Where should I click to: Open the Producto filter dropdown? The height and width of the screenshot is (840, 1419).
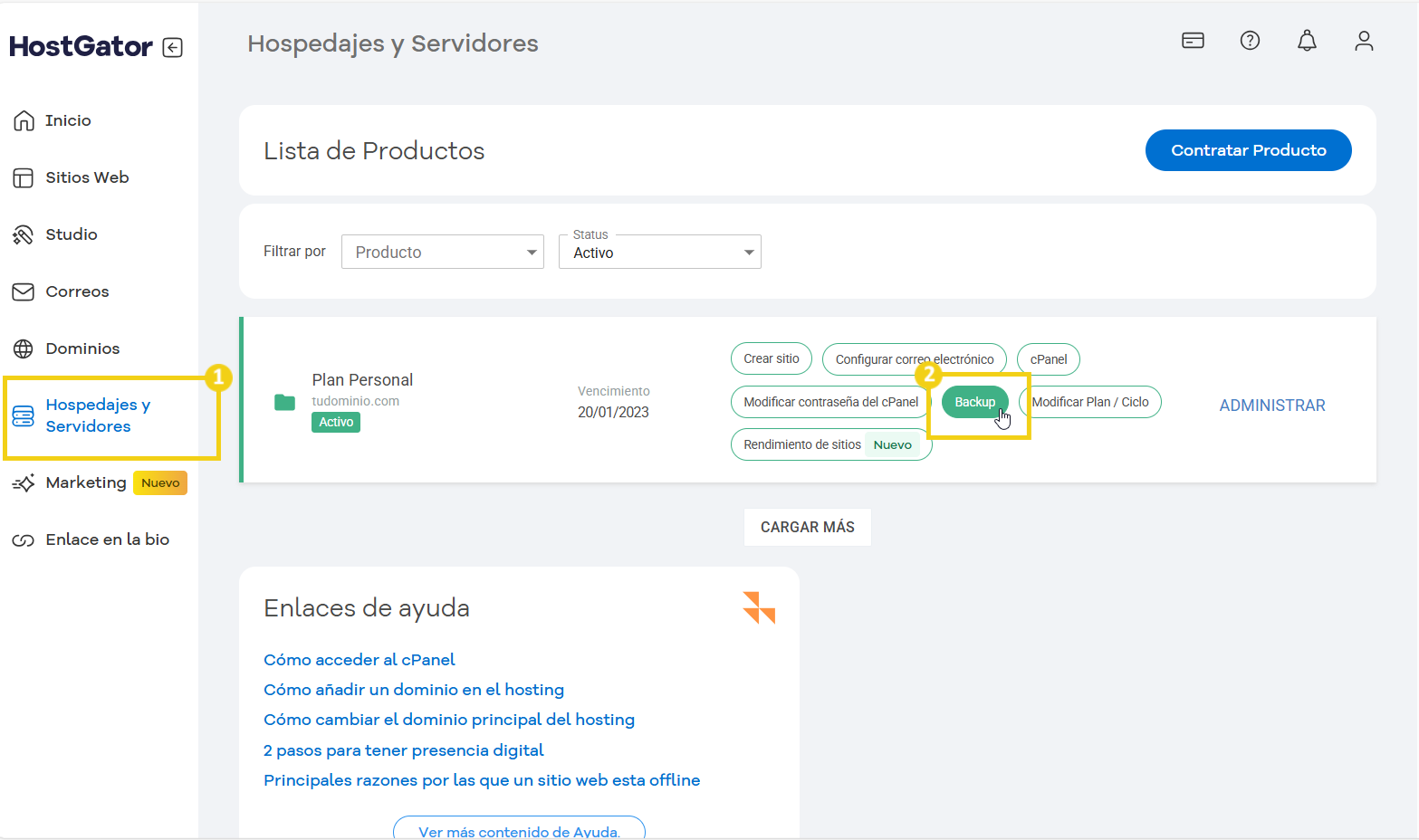(x=442, y=252)
